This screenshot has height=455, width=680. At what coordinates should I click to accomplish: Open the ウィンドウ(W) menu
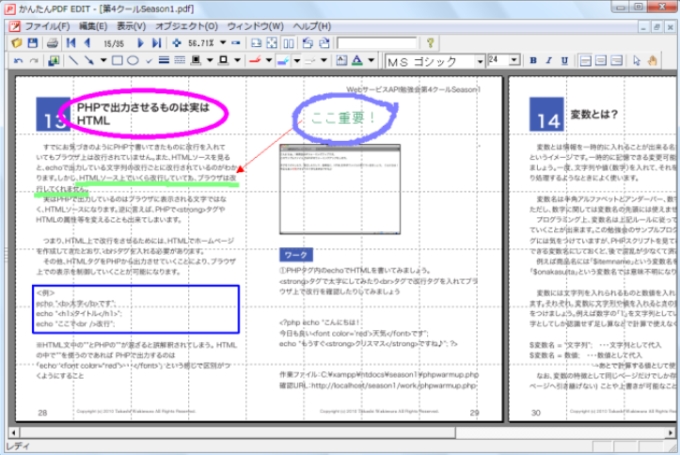tap(255, 26)
